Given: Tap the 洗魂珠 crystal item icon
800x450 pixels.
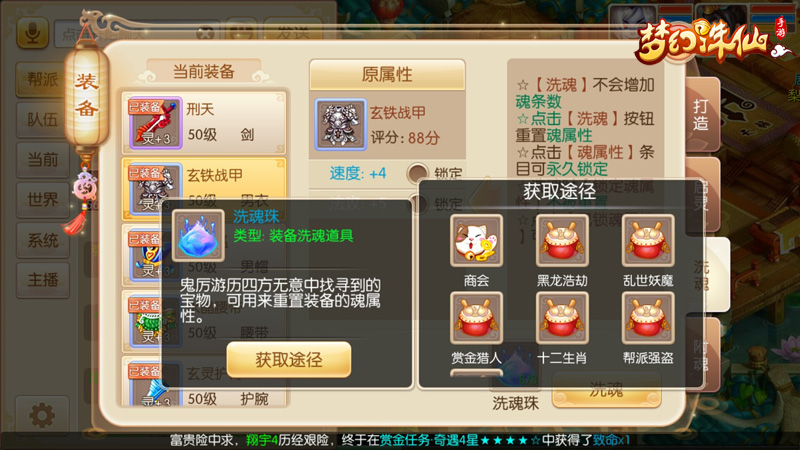Looking at the screenshot, I should click(198, 236).
